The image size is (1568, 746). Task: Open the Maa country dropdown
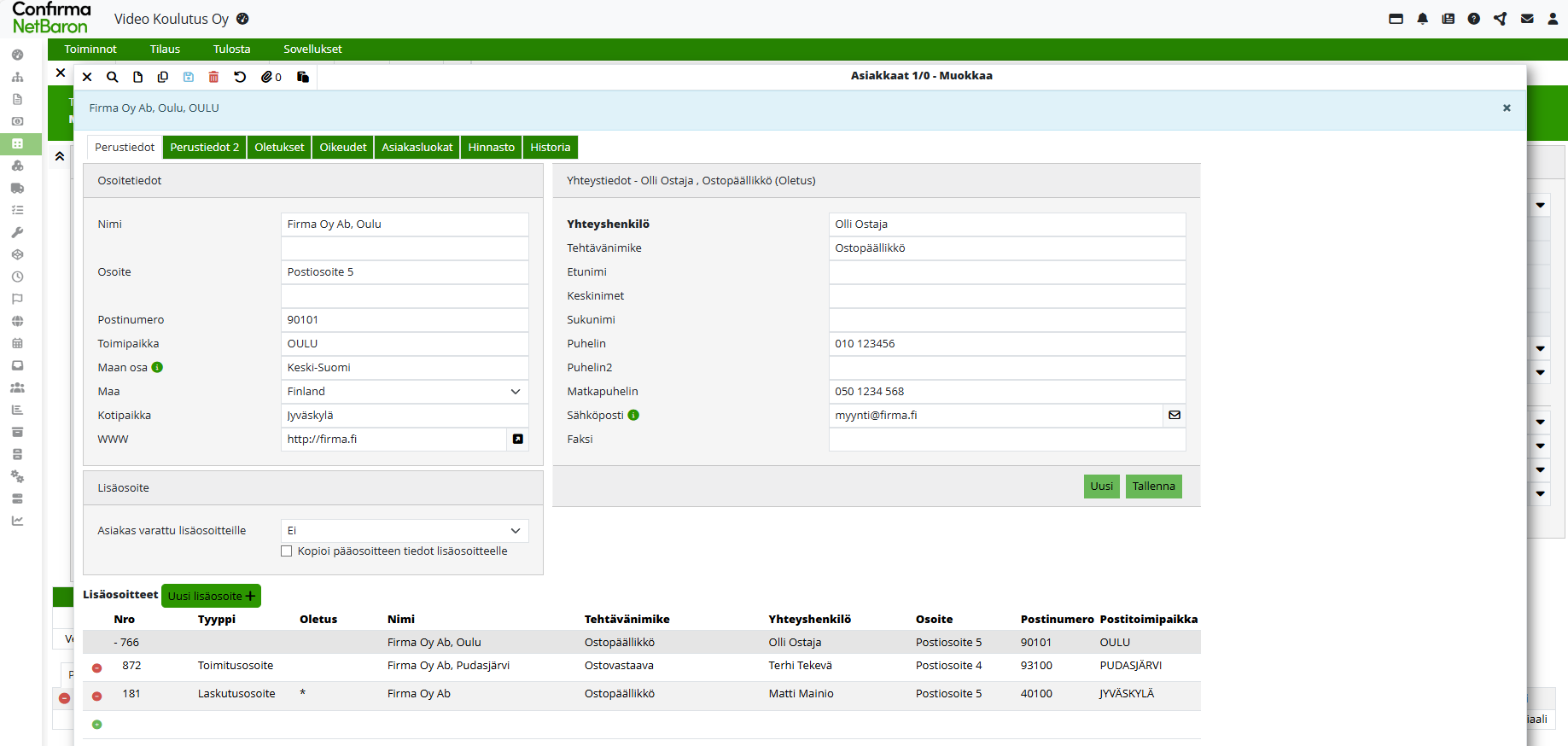click(x=405, y=391)
